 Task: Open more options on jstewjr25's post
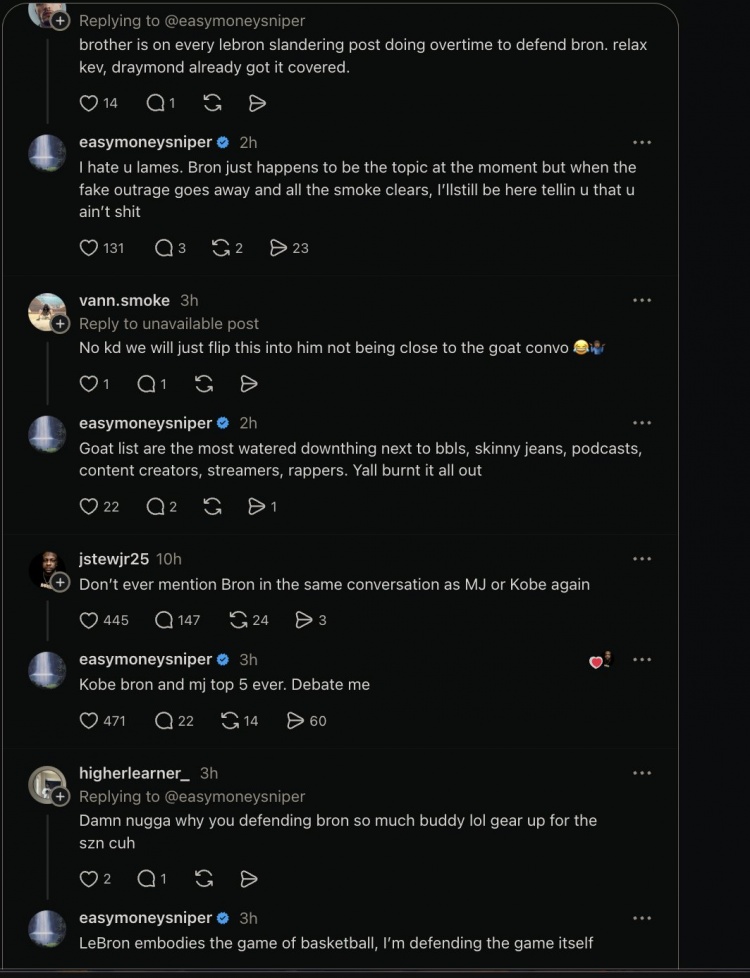[x=641, y=559]
